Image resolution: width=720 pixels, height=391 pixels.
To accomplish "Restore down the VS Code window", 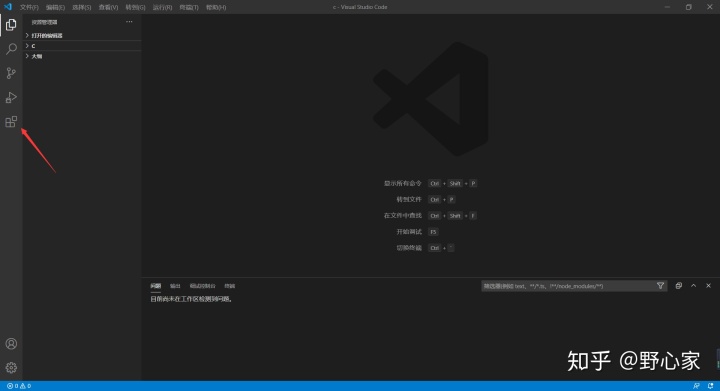I will [688, 7].
